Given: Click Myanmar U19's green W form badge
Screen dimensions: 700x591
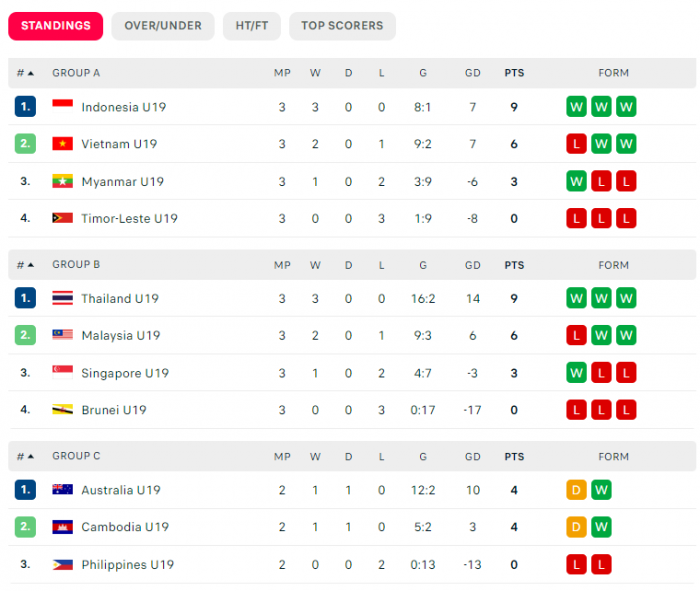Looking at the screenshot, I should [576, 181].
